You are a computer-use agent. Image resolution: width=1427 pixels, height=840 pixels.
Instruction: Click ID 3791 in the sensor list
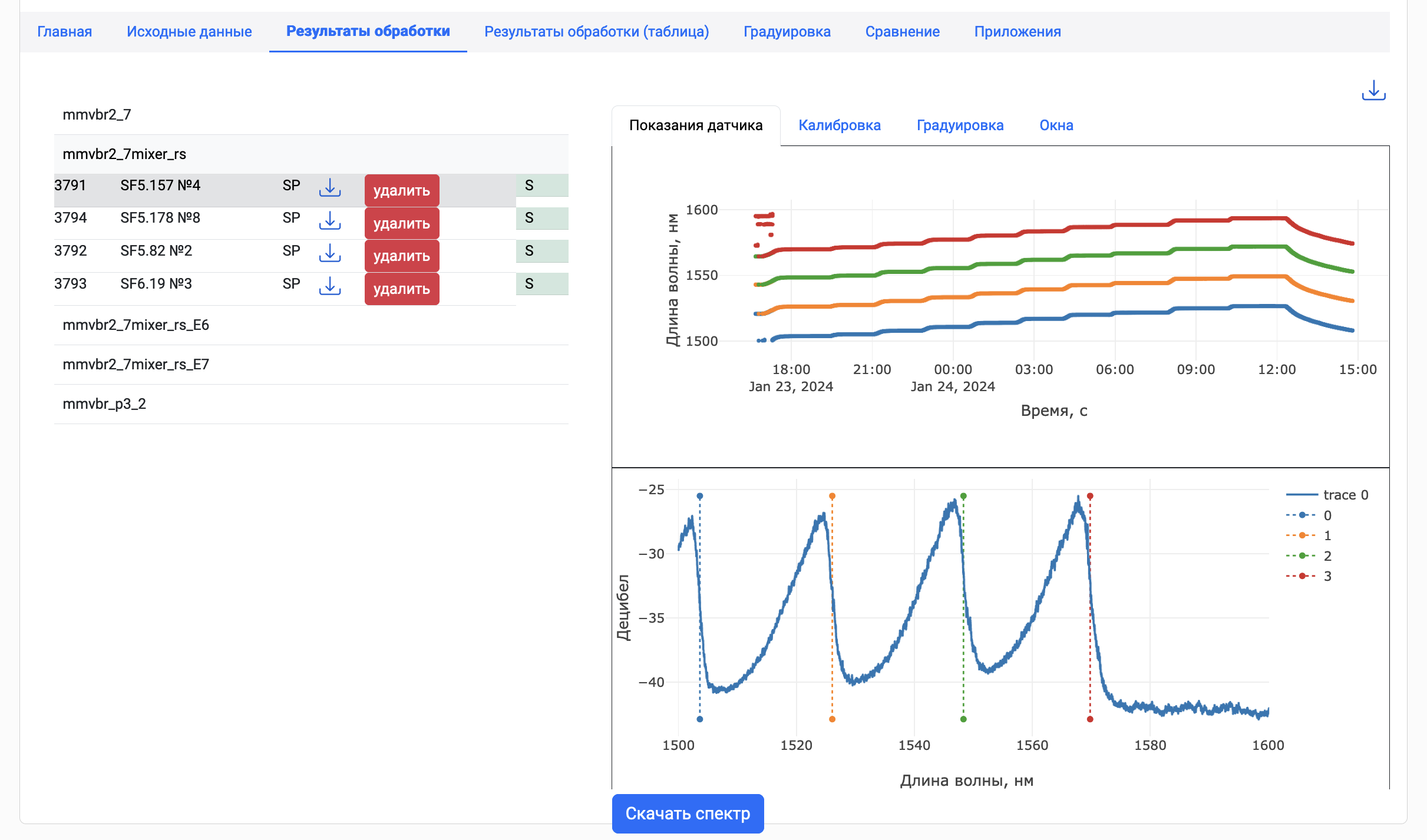70,186
